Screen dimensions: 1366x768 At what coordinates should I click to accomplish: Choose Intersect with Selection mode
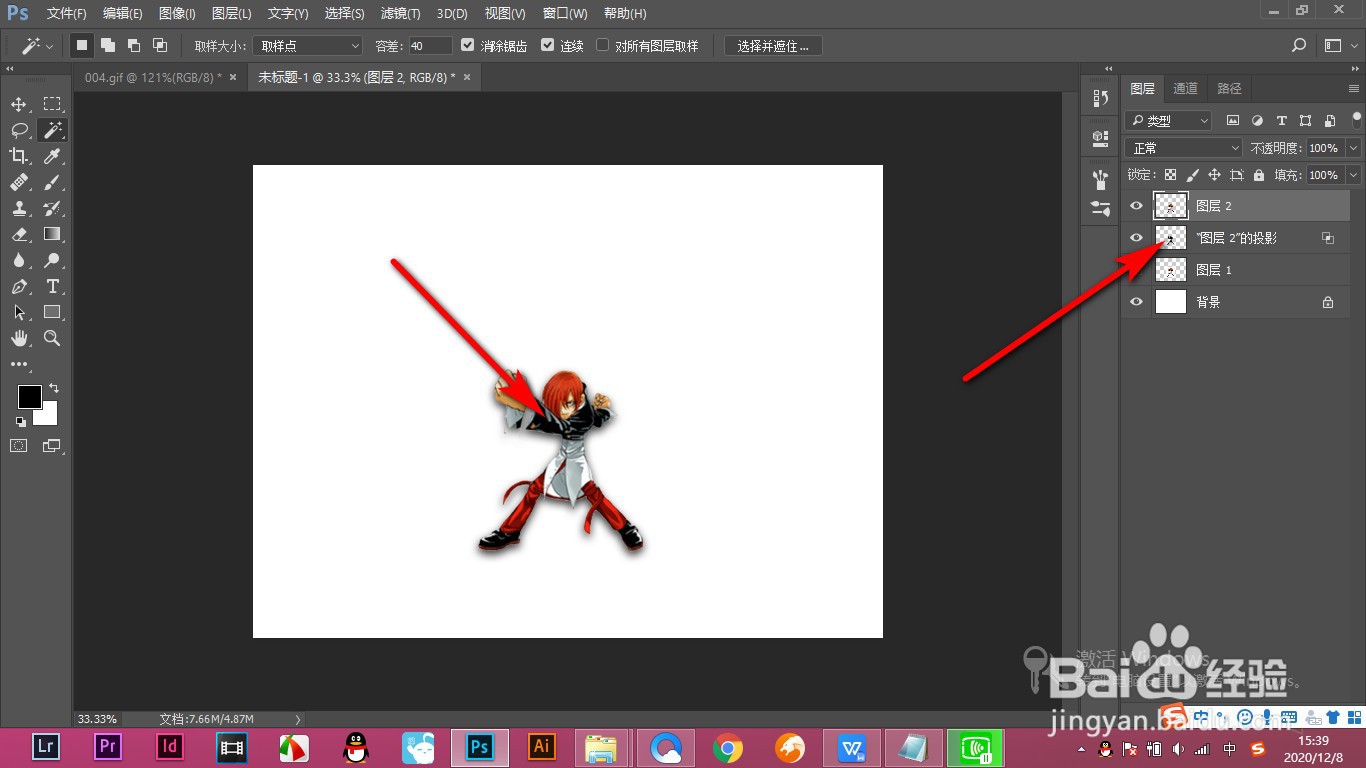point(160,45)
